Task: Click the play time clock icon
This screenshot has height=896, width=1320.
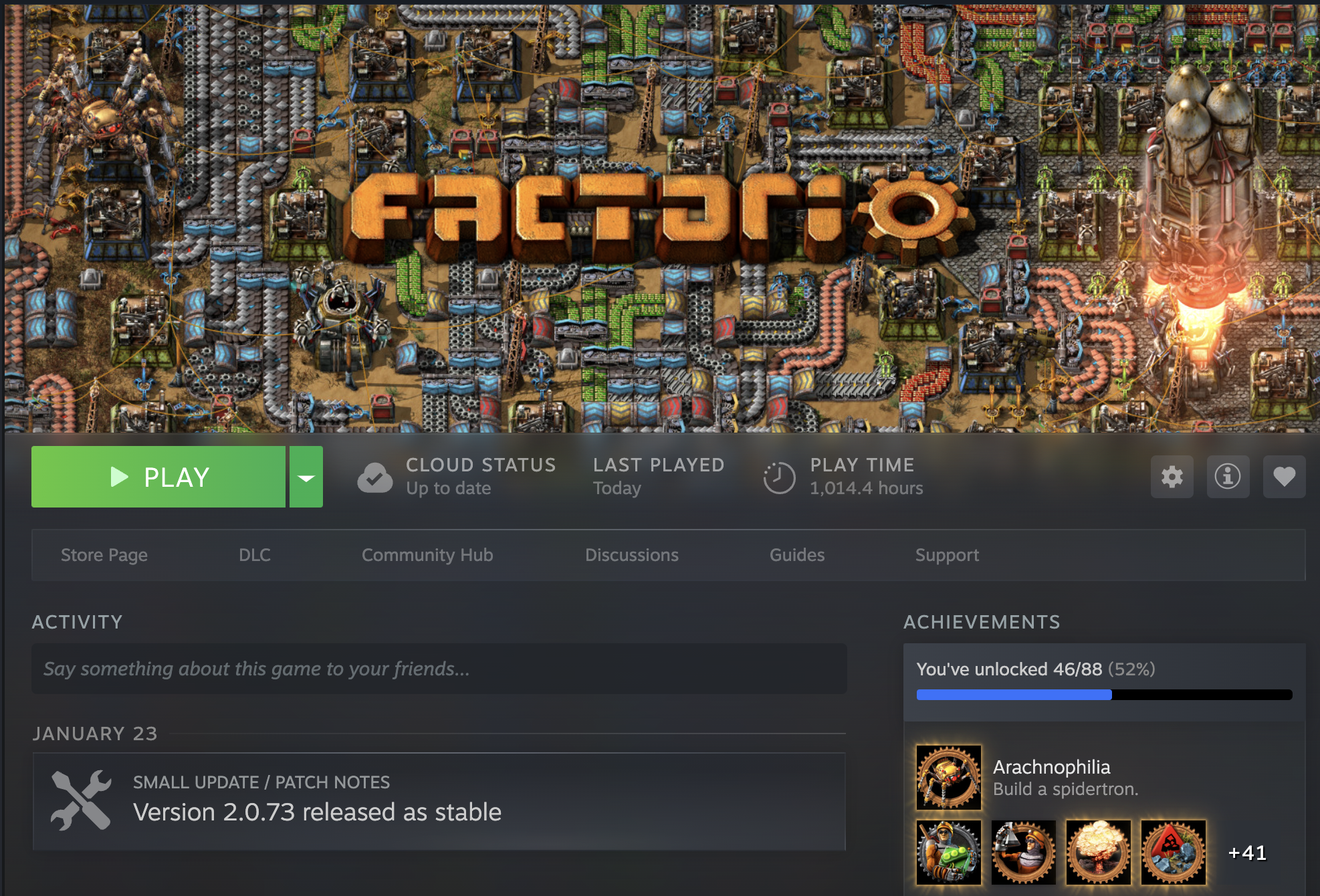Action: pyautogui.click(x=779, y=477)
